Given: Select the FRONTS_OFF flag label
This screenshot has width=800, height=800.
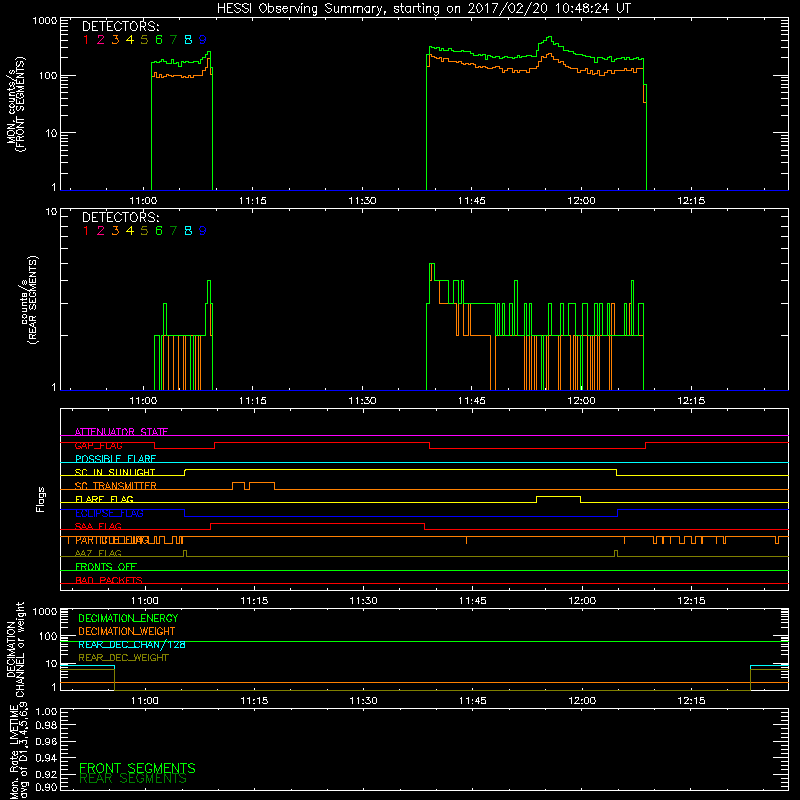Looking at the screenshot, I should coord(106,567).
